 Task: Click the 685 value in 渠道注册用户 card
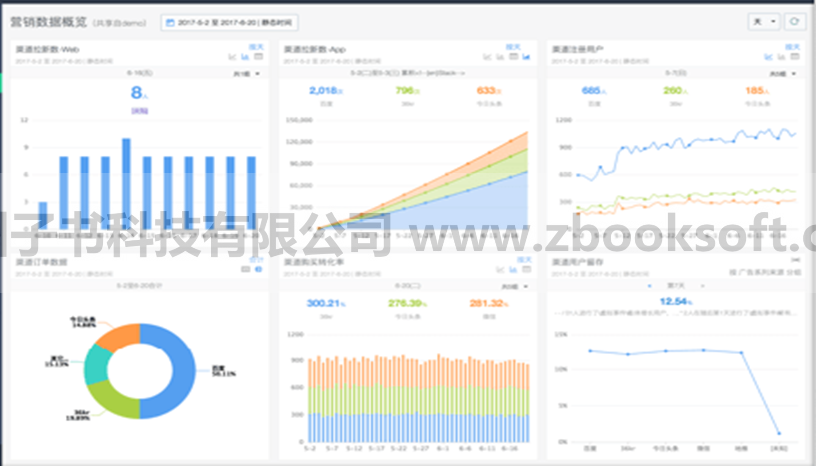[x=594, y=91]
